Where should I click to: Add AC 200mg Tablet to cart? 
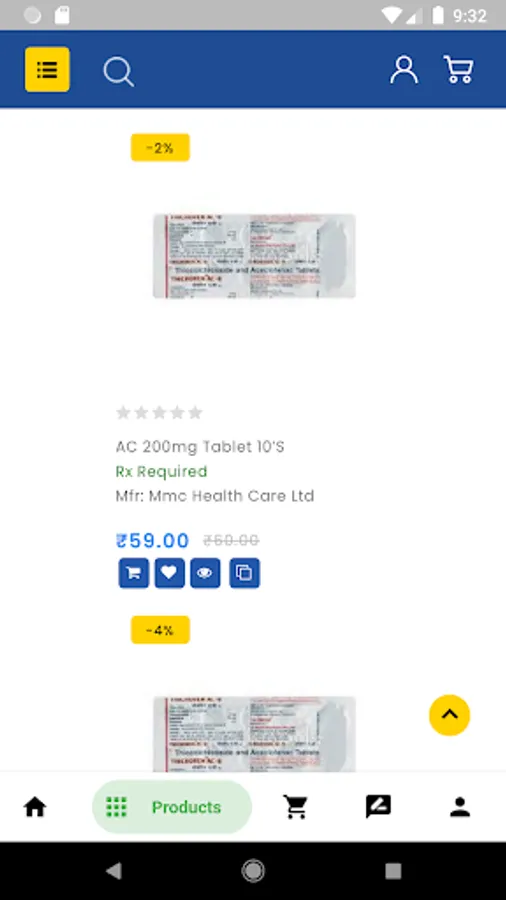pyautogui.click(x=134, y=573)
